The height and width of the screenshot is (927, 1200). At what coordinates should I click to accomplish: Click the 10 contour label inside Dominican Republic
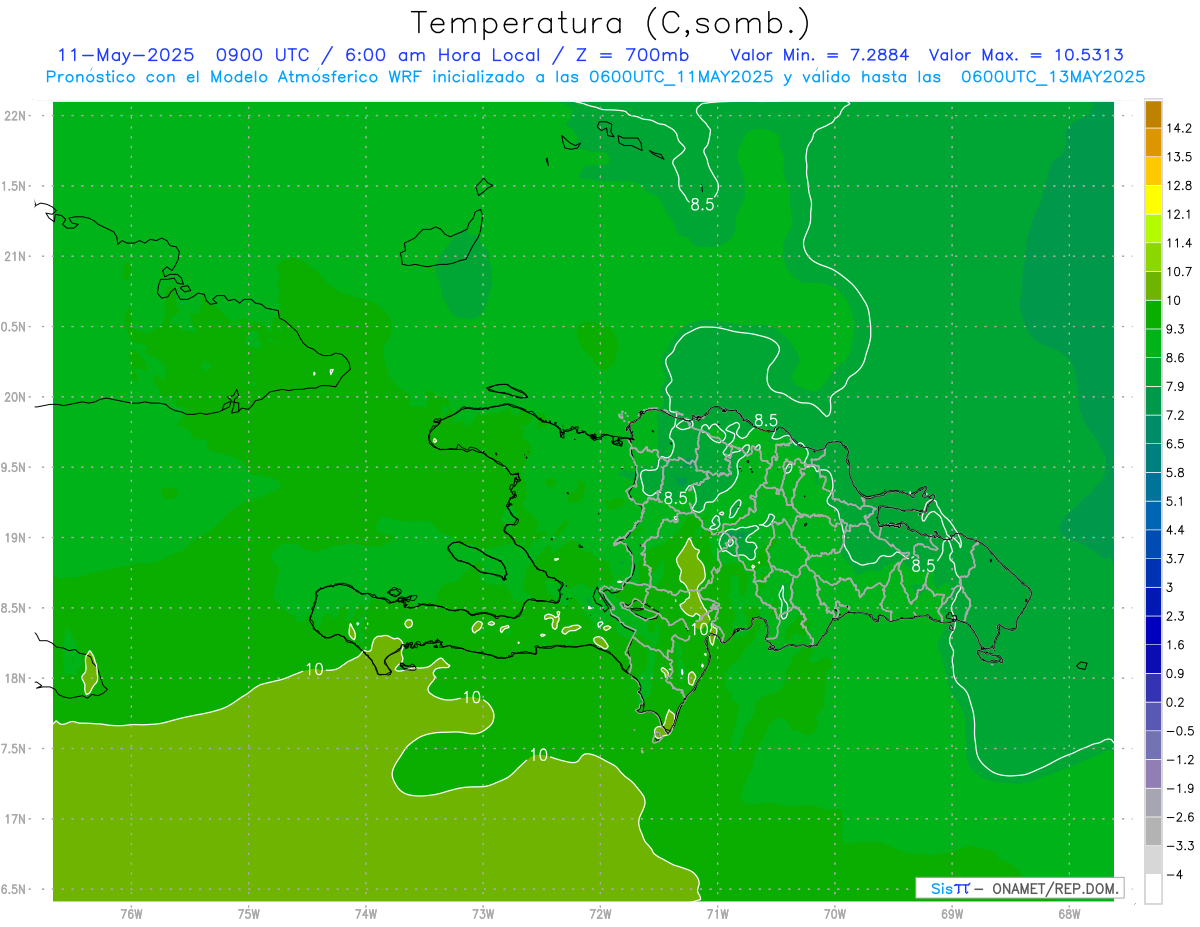(701, 628)
